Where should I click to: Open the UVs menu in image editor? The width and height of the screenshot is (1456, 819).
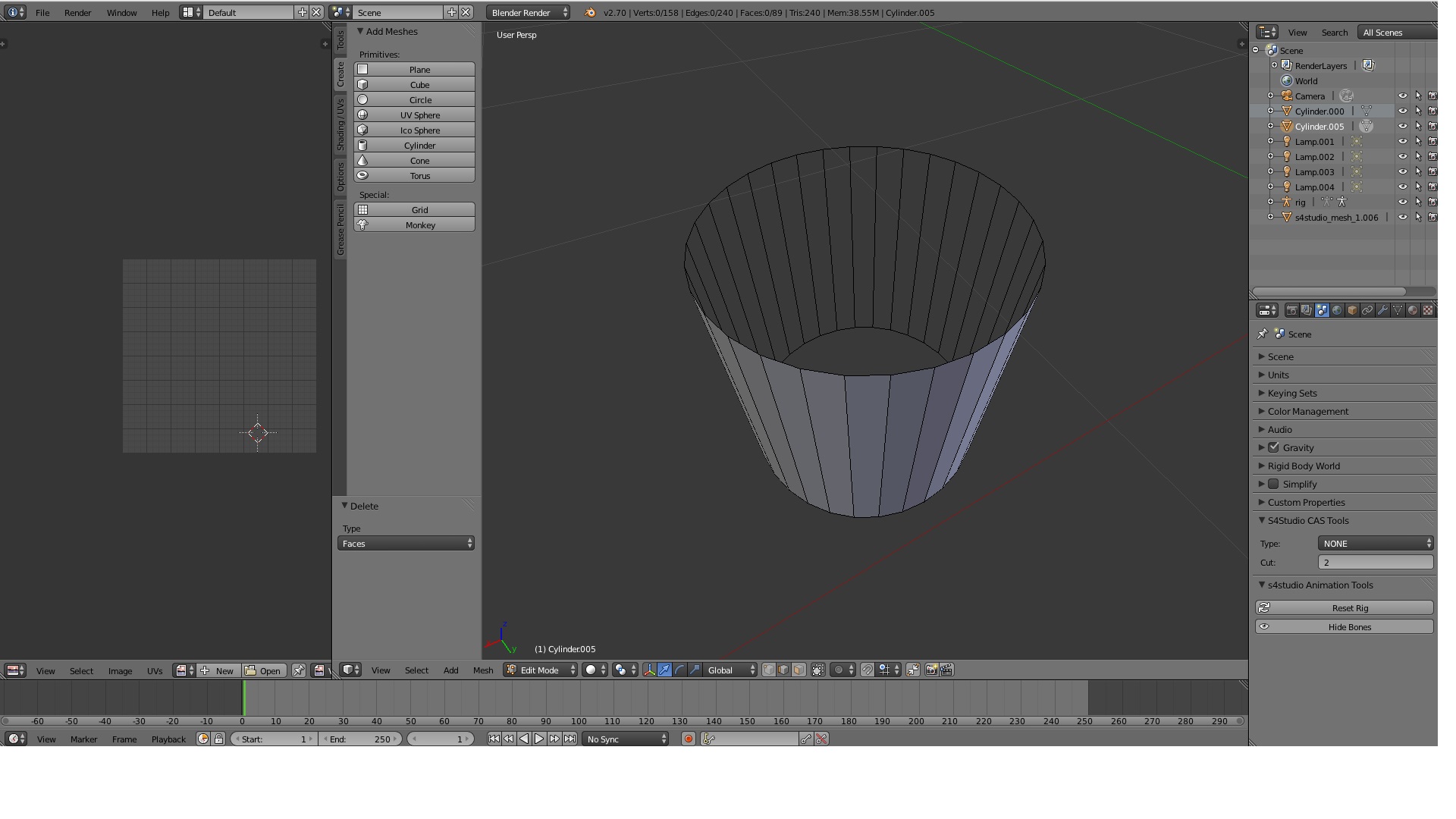point(155,670)
